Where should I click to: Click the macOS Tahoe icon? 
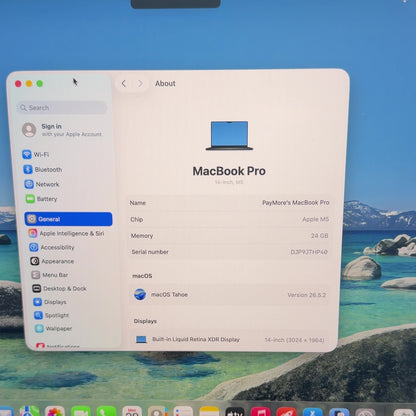140,295
